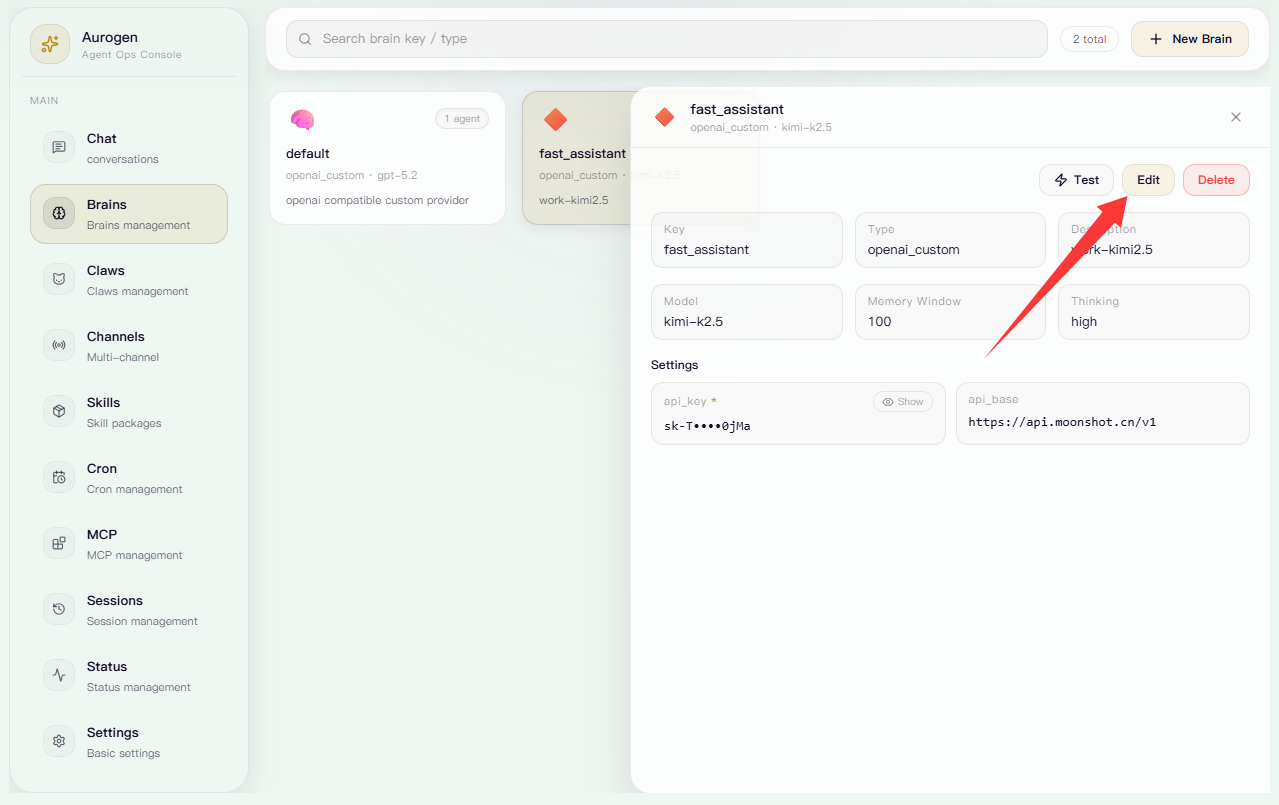Viewport: 1279px width, 805px height.
Task: Select the fast_assistant brain card
Action: (577, 158)
